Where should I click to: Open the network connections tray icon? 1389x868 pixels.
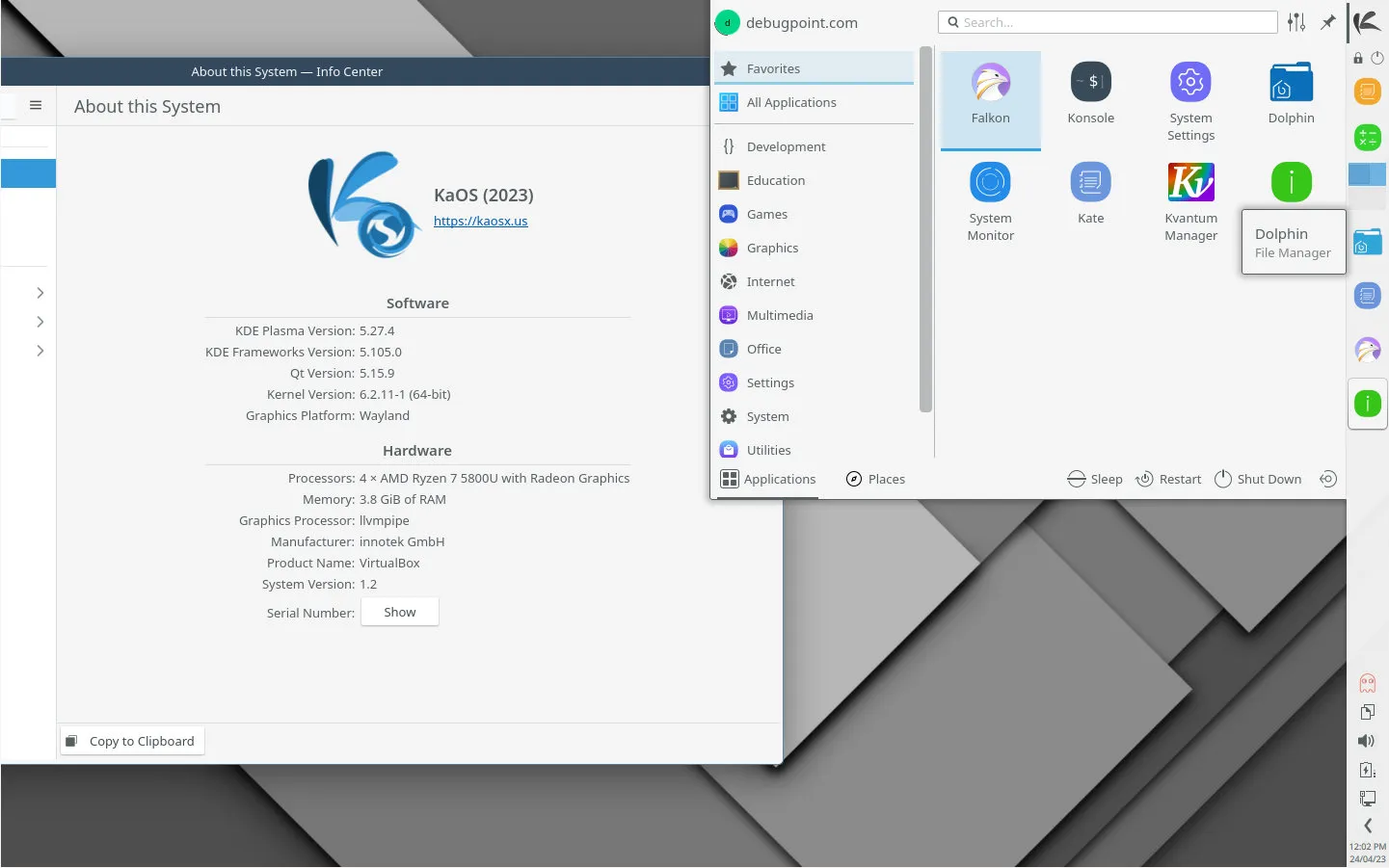point(1367,798)
